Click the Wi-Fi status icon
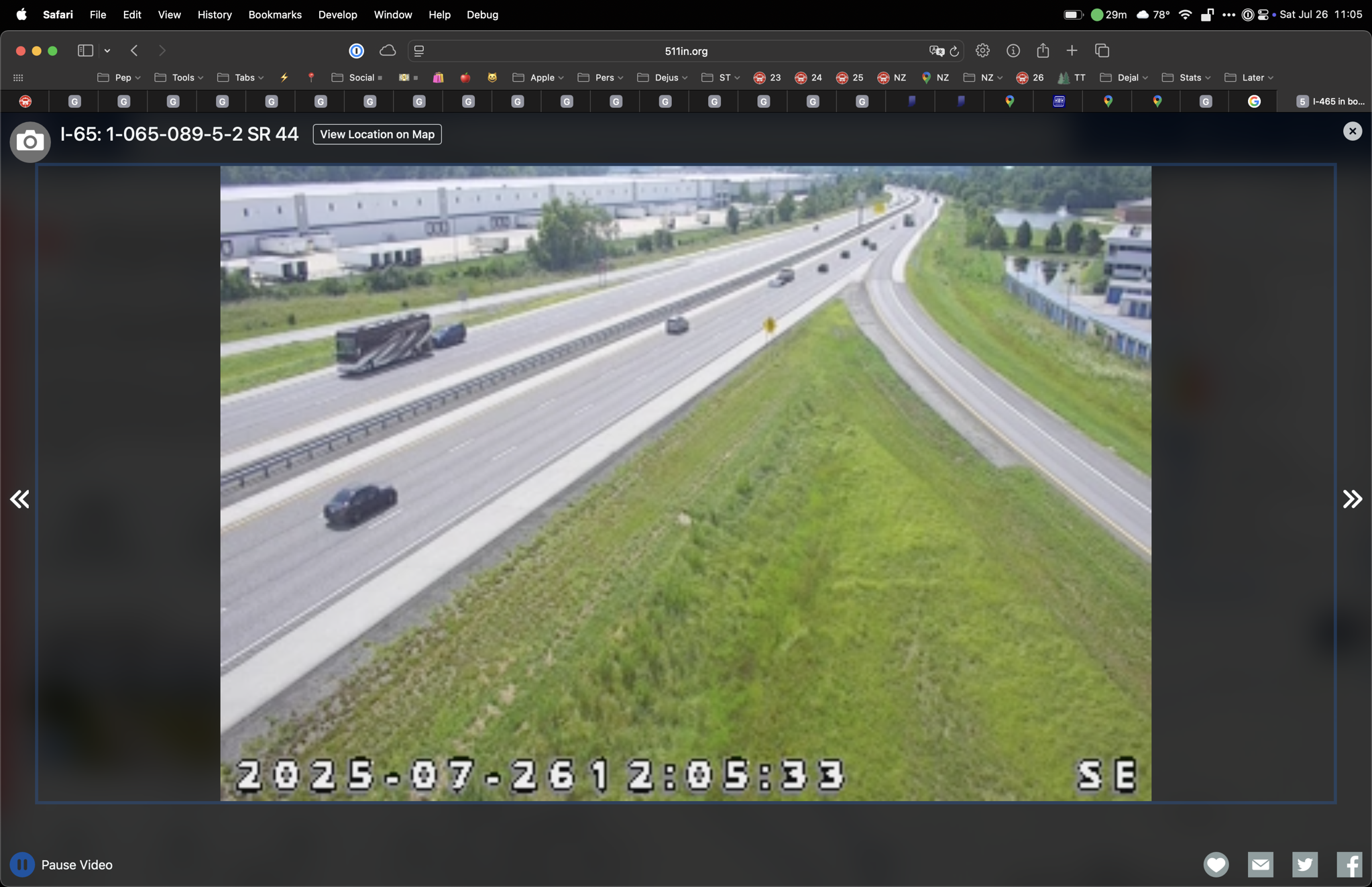The height and width of the screenshot is (887, 1372). tap(1185, 14)
